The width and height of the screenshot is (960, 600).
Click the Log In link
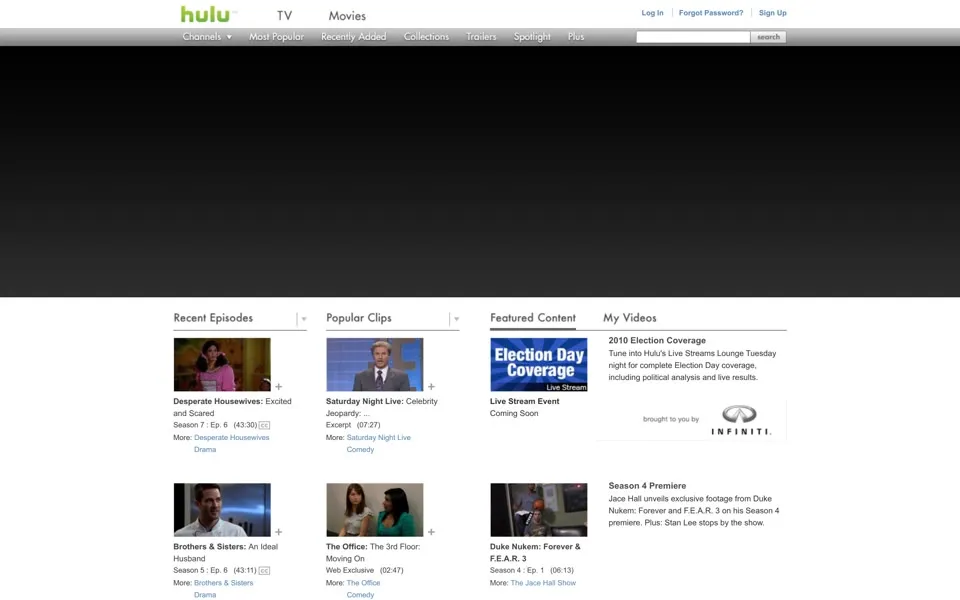tap(652, 13)
